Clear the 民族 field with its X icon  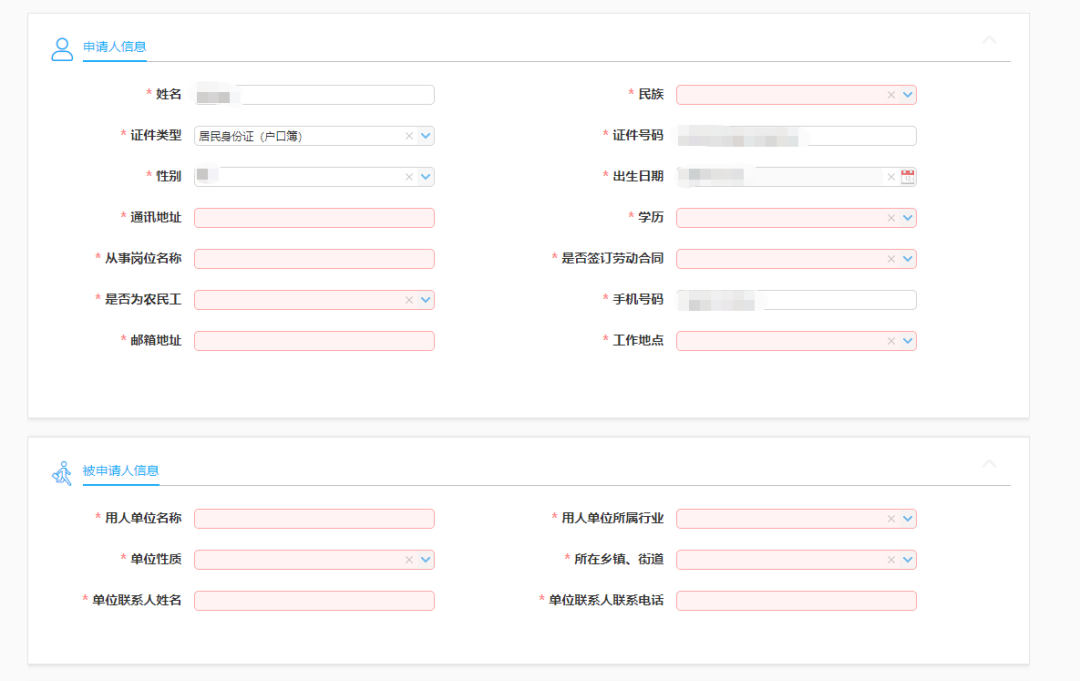pos(891,95)
